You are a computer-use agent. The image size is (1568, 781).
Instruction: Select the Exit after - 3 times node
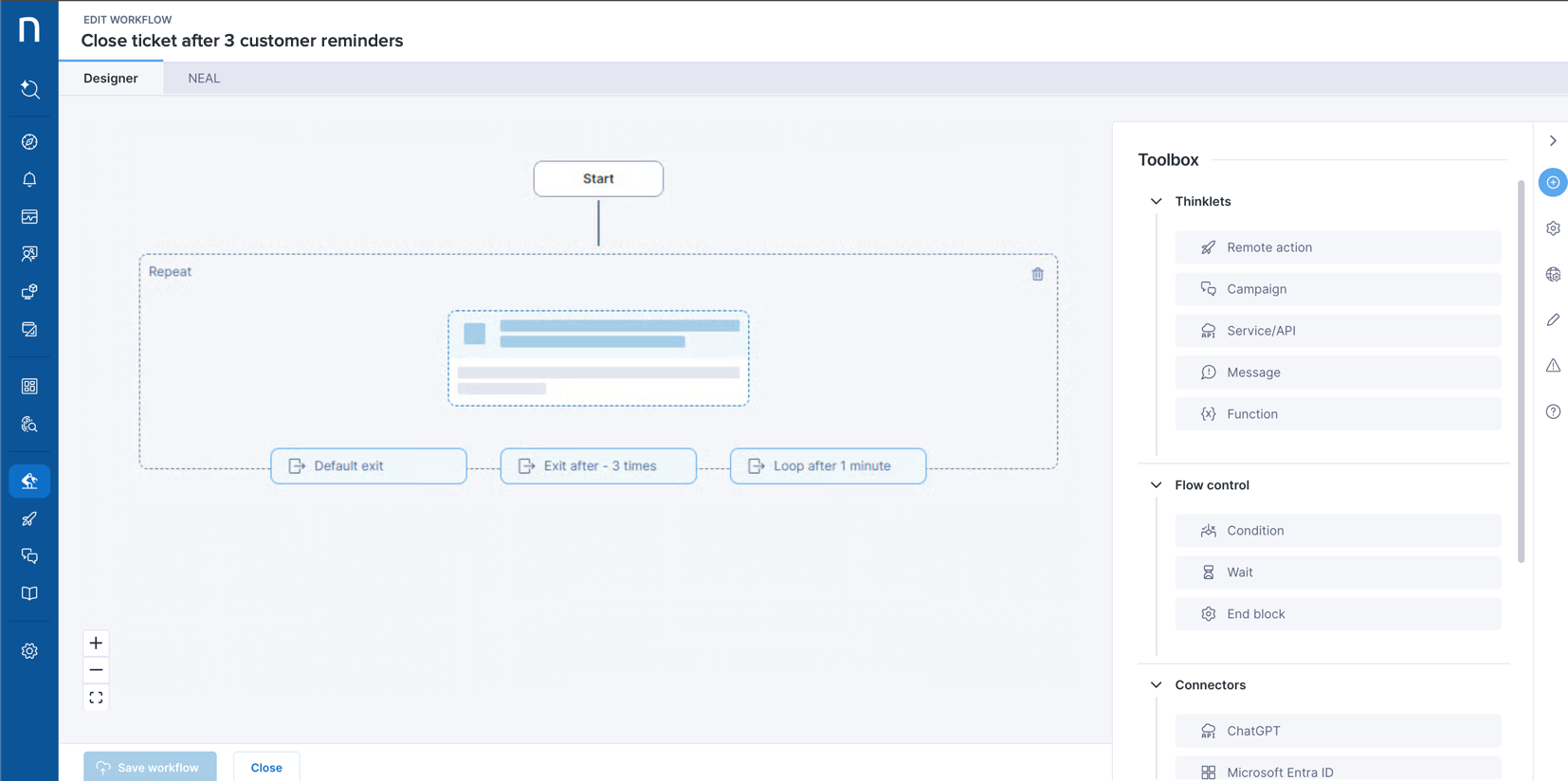click(x=598, y=466)
